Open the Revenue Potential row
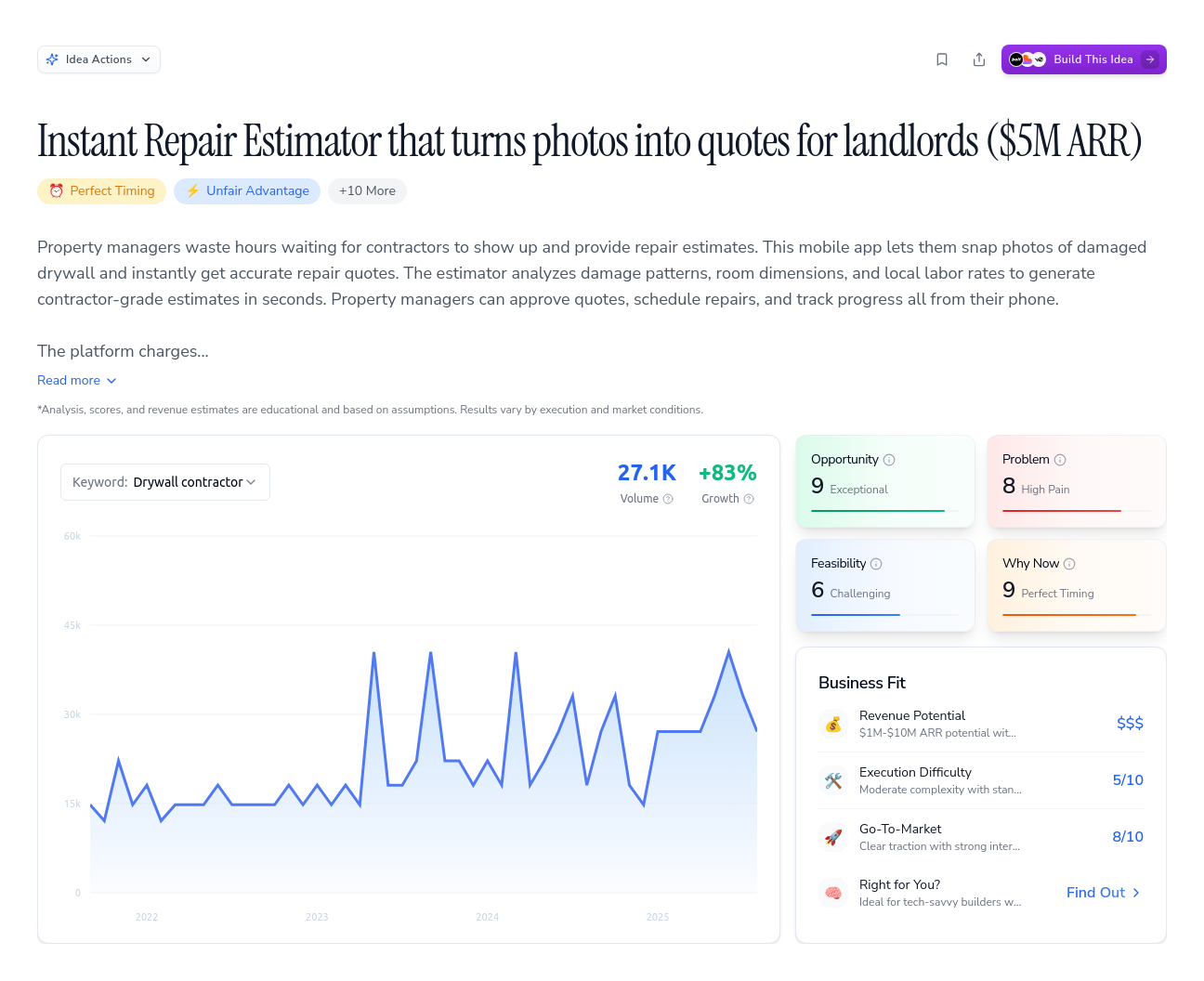 pyautogui.click(x=980, y=724)
